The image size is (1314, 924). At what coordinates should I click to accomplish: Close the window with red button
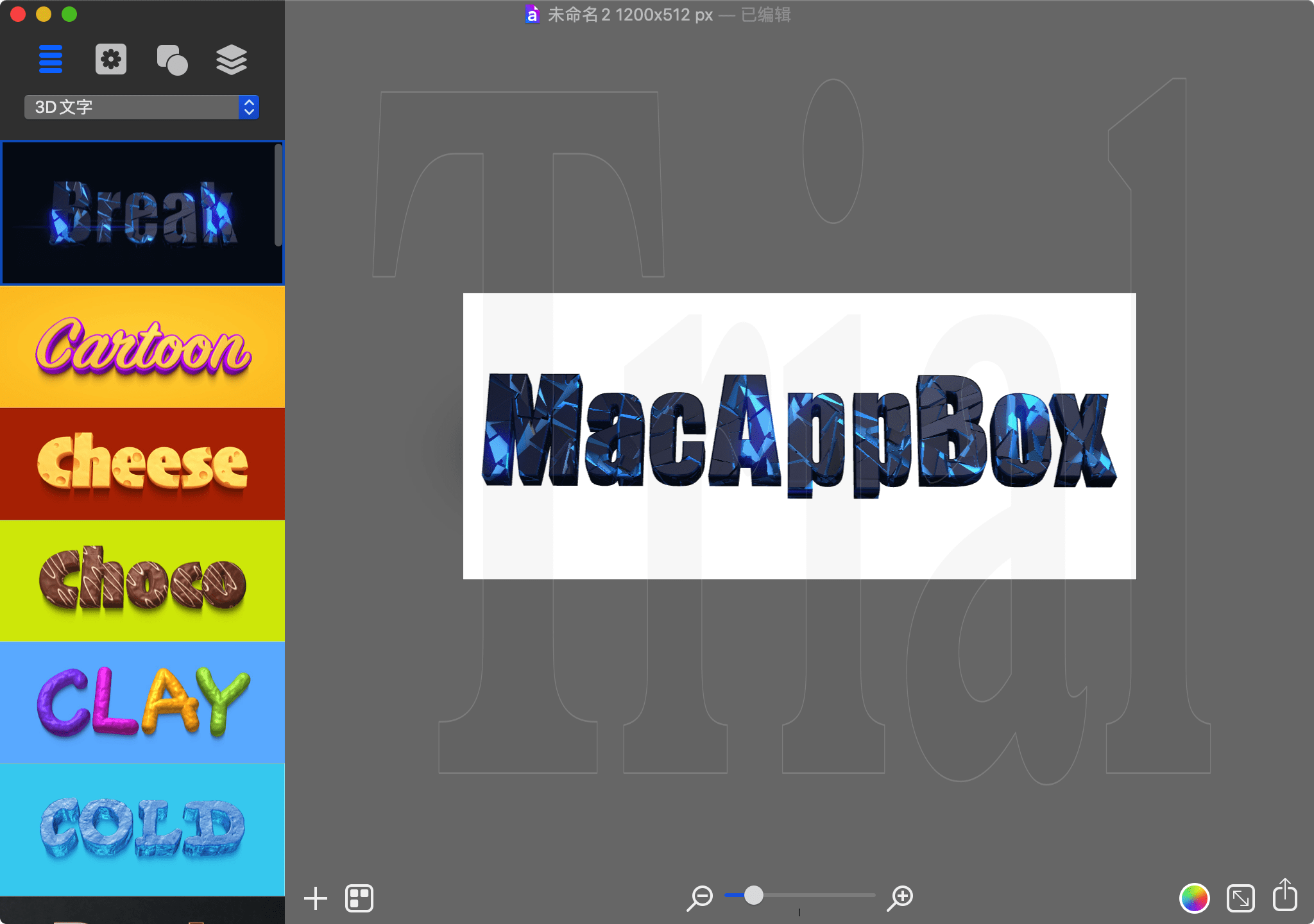coord(18,14)
